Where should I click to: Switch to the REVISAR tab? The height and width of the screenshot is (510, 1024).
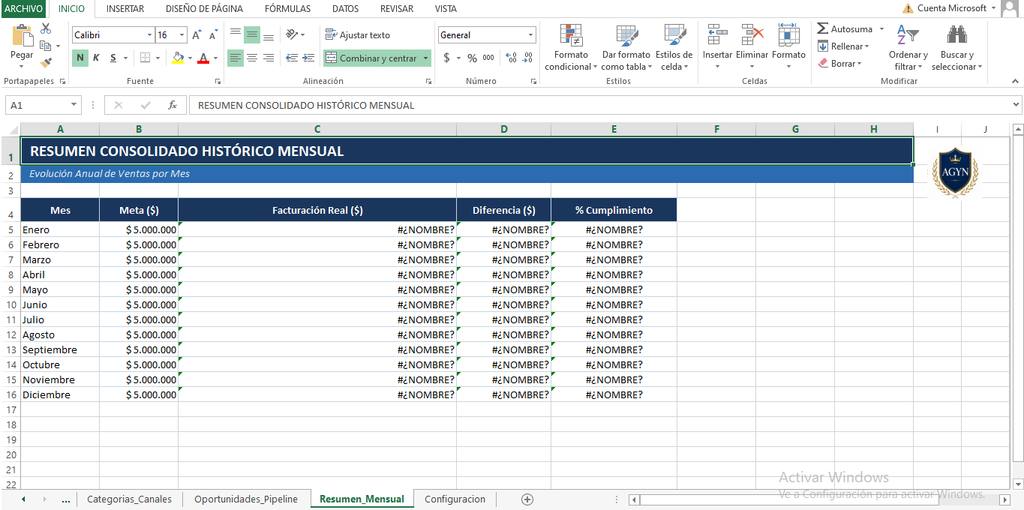click(396, 8)
